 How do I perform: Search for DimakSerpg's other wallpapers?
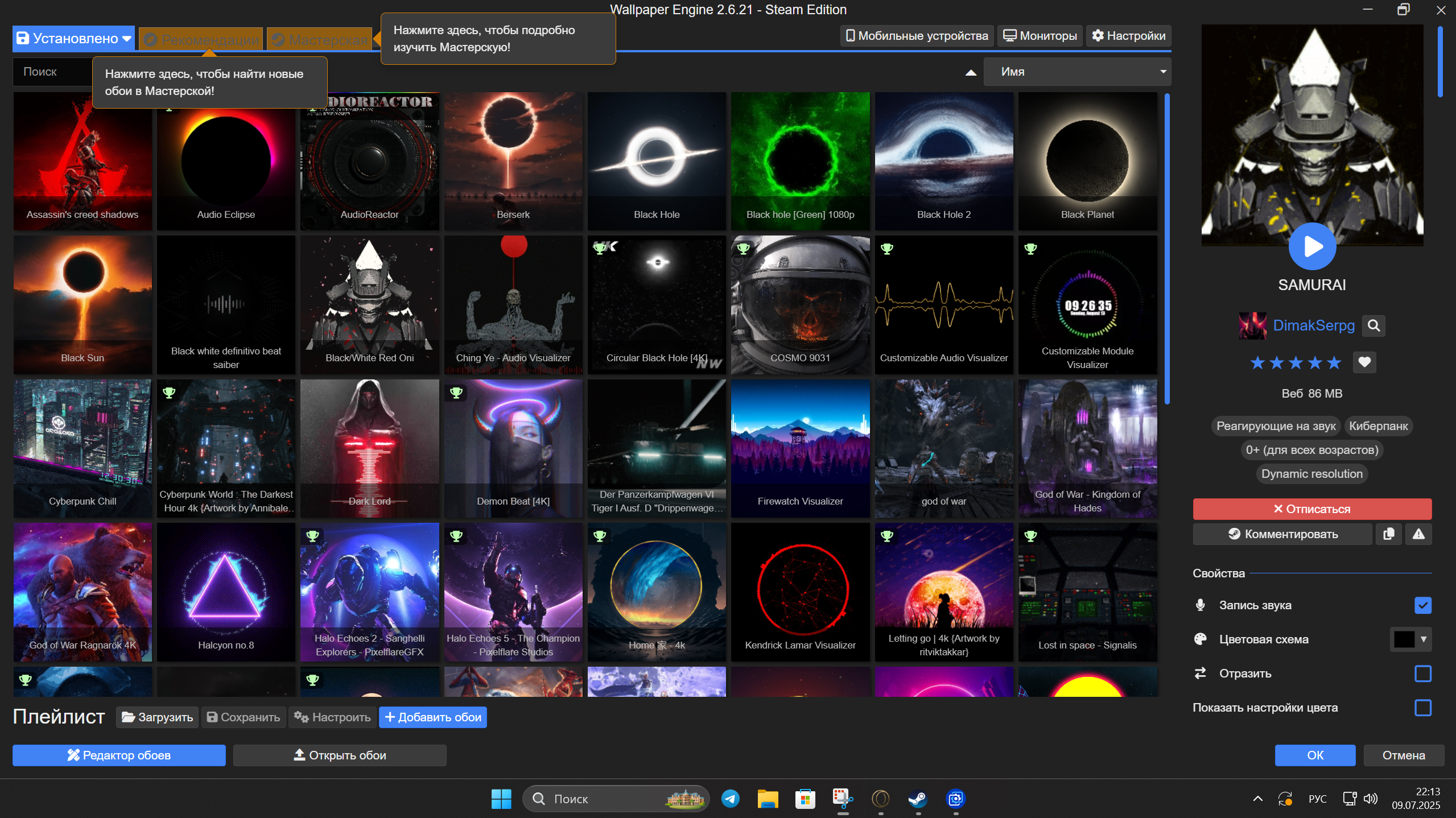point(1373,325)
